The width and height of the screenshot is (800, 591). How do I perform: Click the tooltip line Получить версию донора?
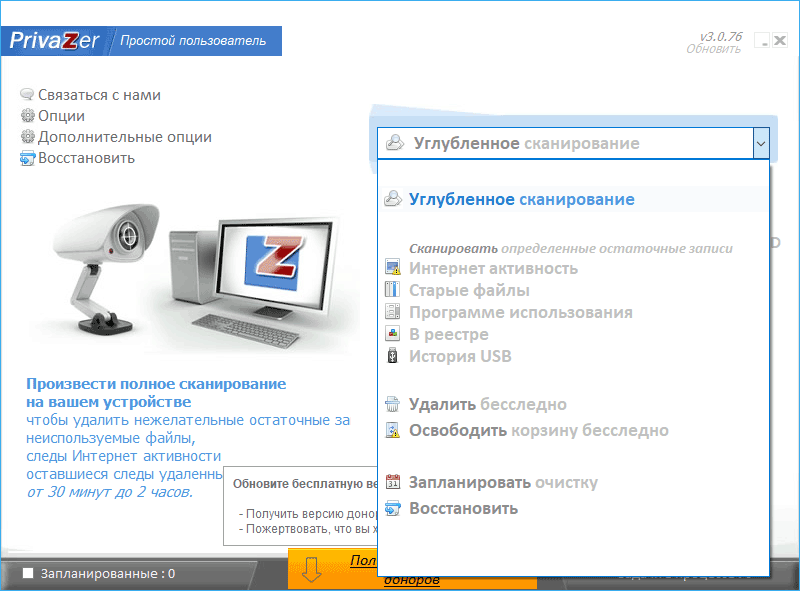click(308, 514)
